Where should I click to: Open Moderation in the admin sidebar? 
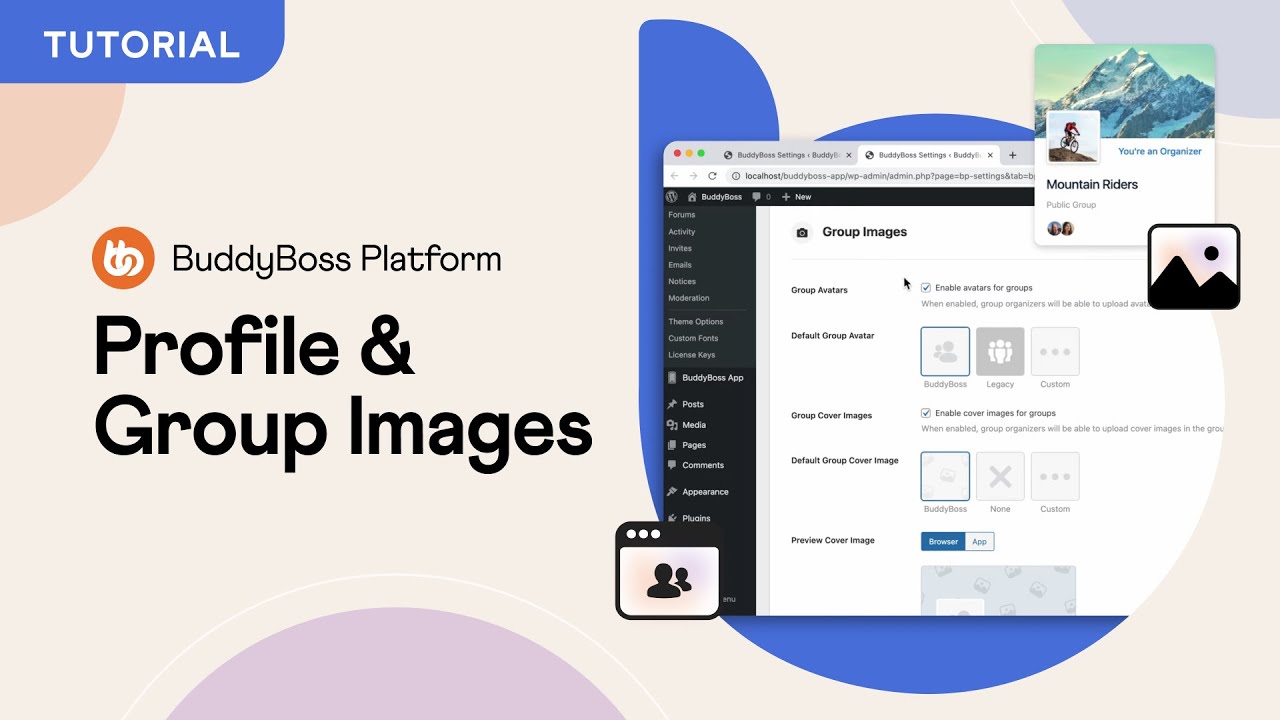point(689,298)
